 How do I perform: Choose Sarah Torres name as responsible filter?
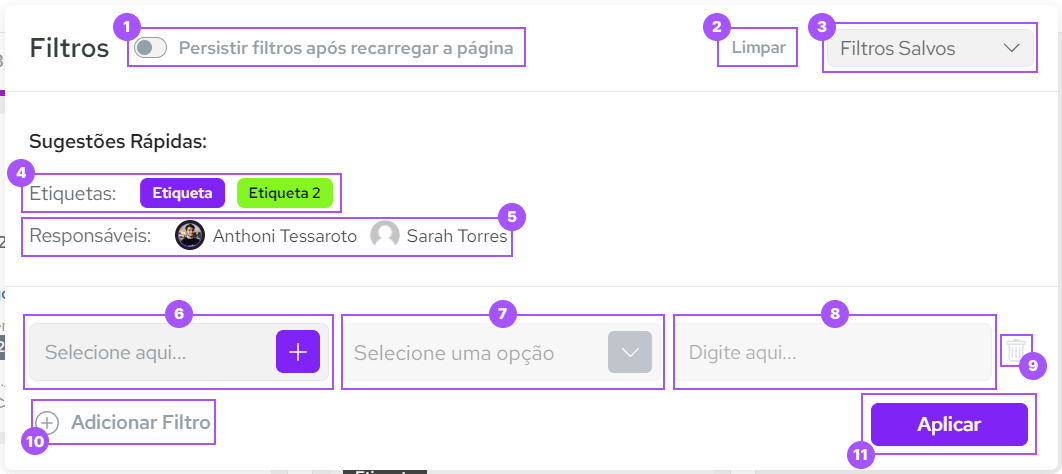[x=456, y=236]
